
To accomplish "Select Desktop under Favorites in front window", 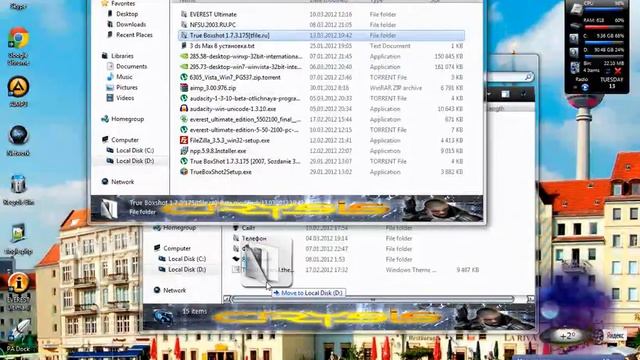I will [x=127, y=14].
